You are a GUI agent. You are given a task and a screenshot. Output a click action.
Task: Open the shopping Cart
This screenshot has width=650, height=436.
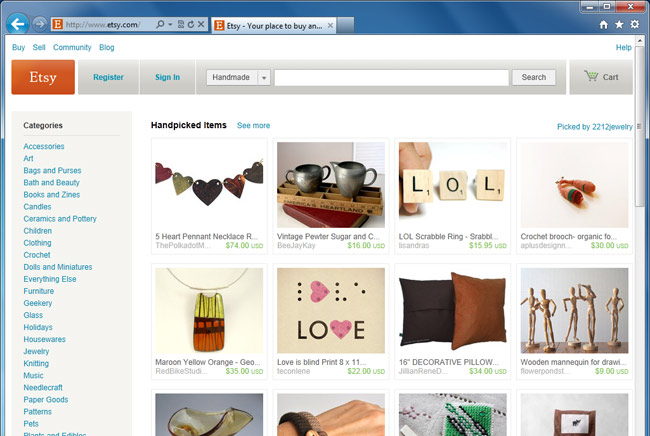pyautogui.click(x=601, y=77)
